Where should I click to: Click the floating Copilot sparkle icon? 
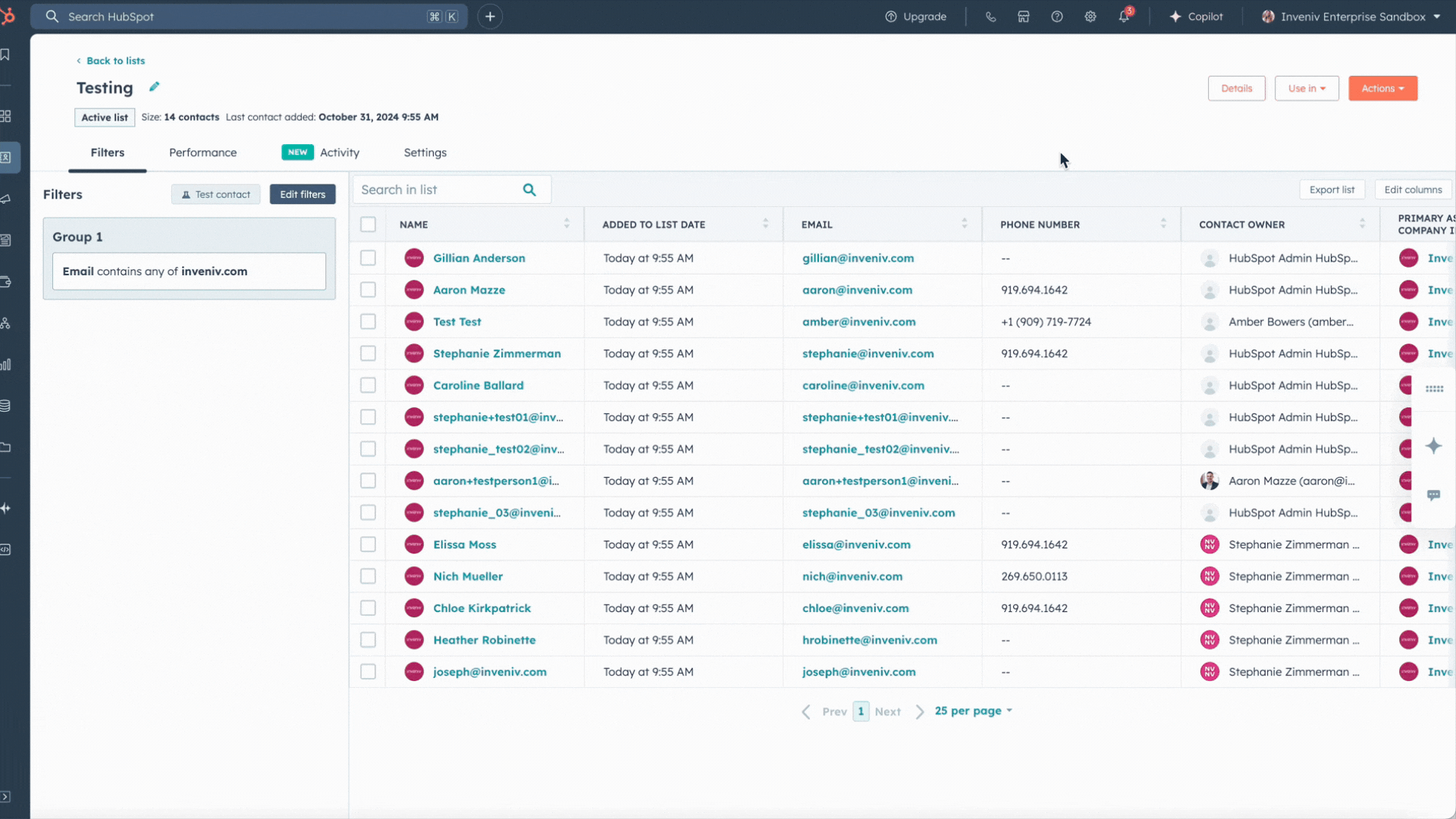coord(1433,446)
